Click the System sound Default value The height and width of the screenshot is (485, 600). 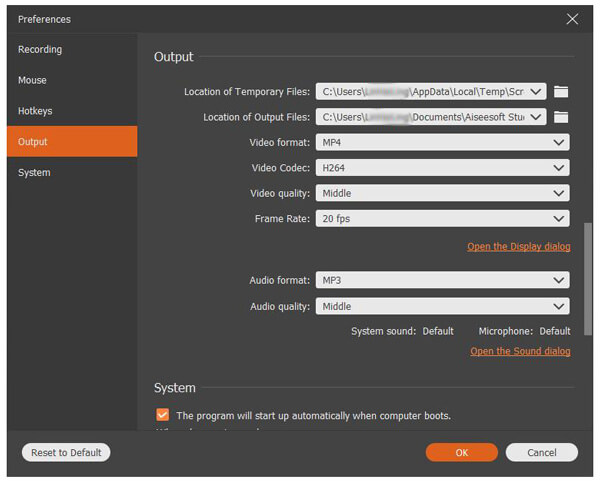click(x=438, y=331)
